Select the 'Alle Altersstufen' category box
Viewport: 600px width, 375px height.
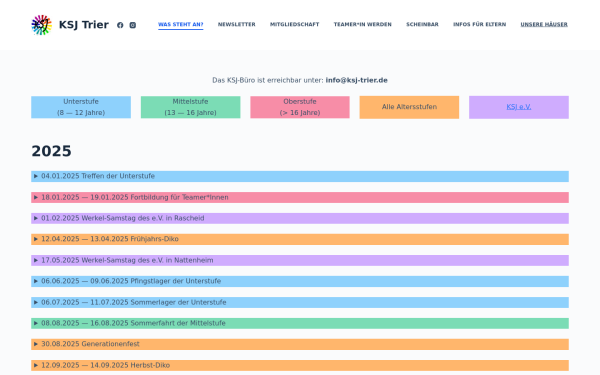coord(409,107)
